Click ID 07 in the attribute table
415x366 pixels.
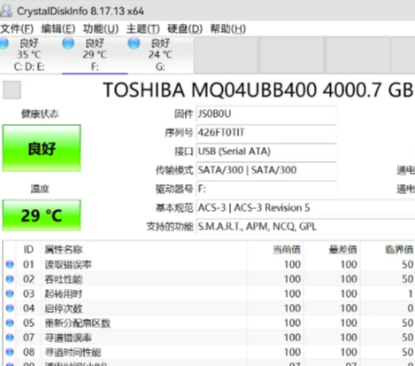(x=29, y=338)
